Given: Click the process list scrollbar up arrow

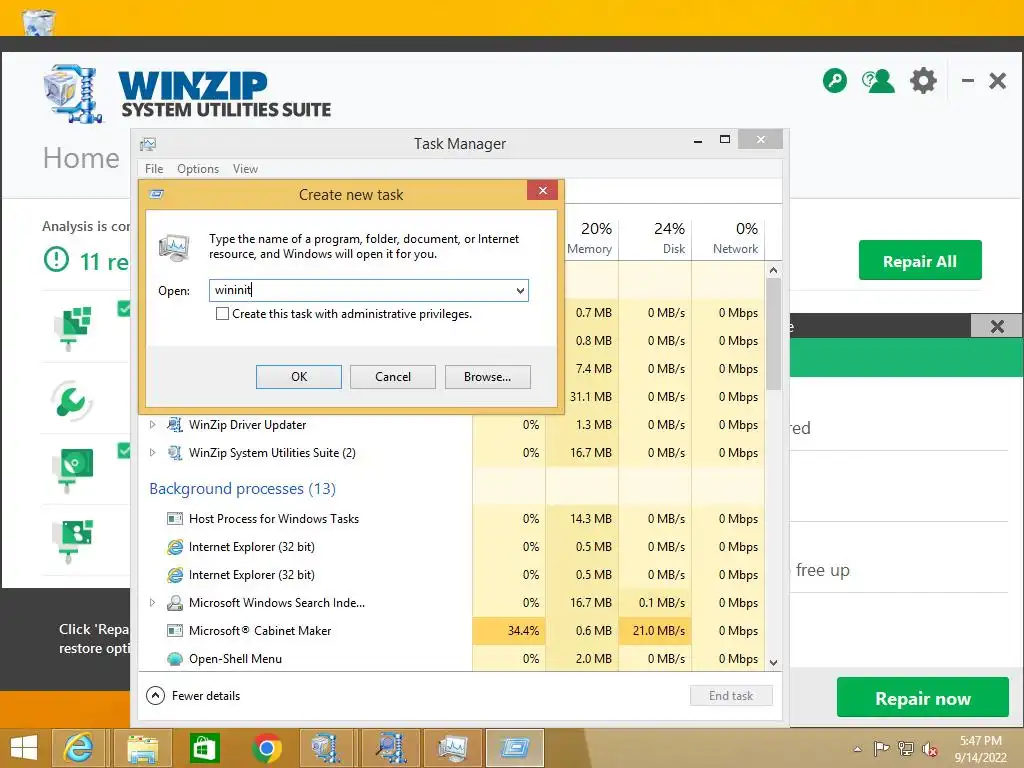Looking at the screenshot, I should coord(773,270).
